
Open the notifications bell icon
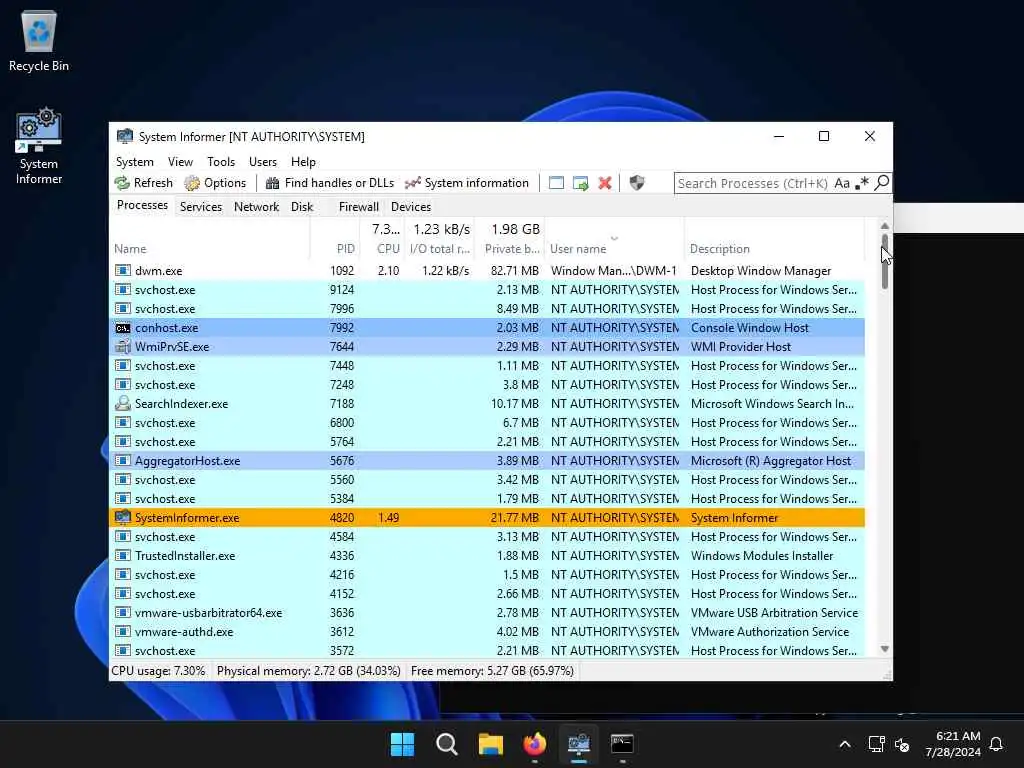point(996,744)
